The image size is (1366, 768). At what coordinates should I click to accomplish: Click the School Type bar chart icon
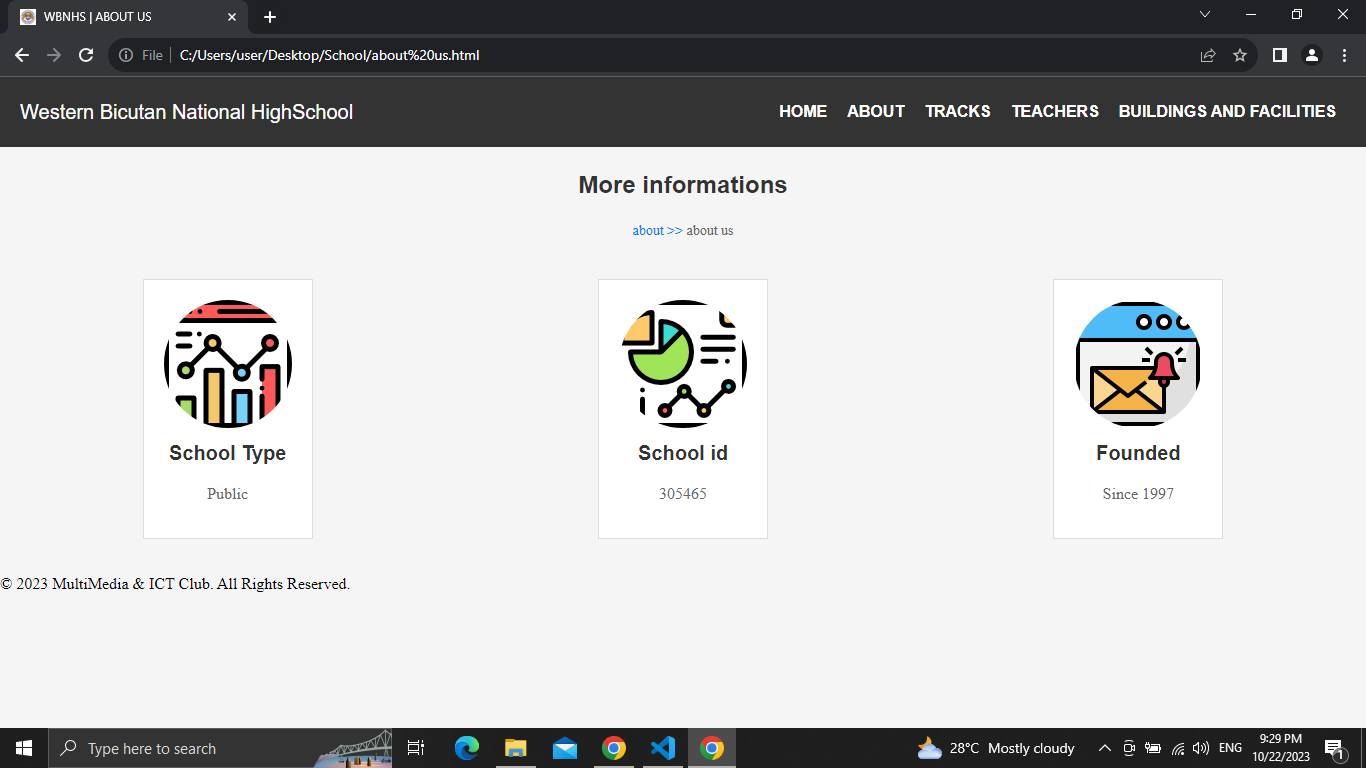click(x=227, y=364)
